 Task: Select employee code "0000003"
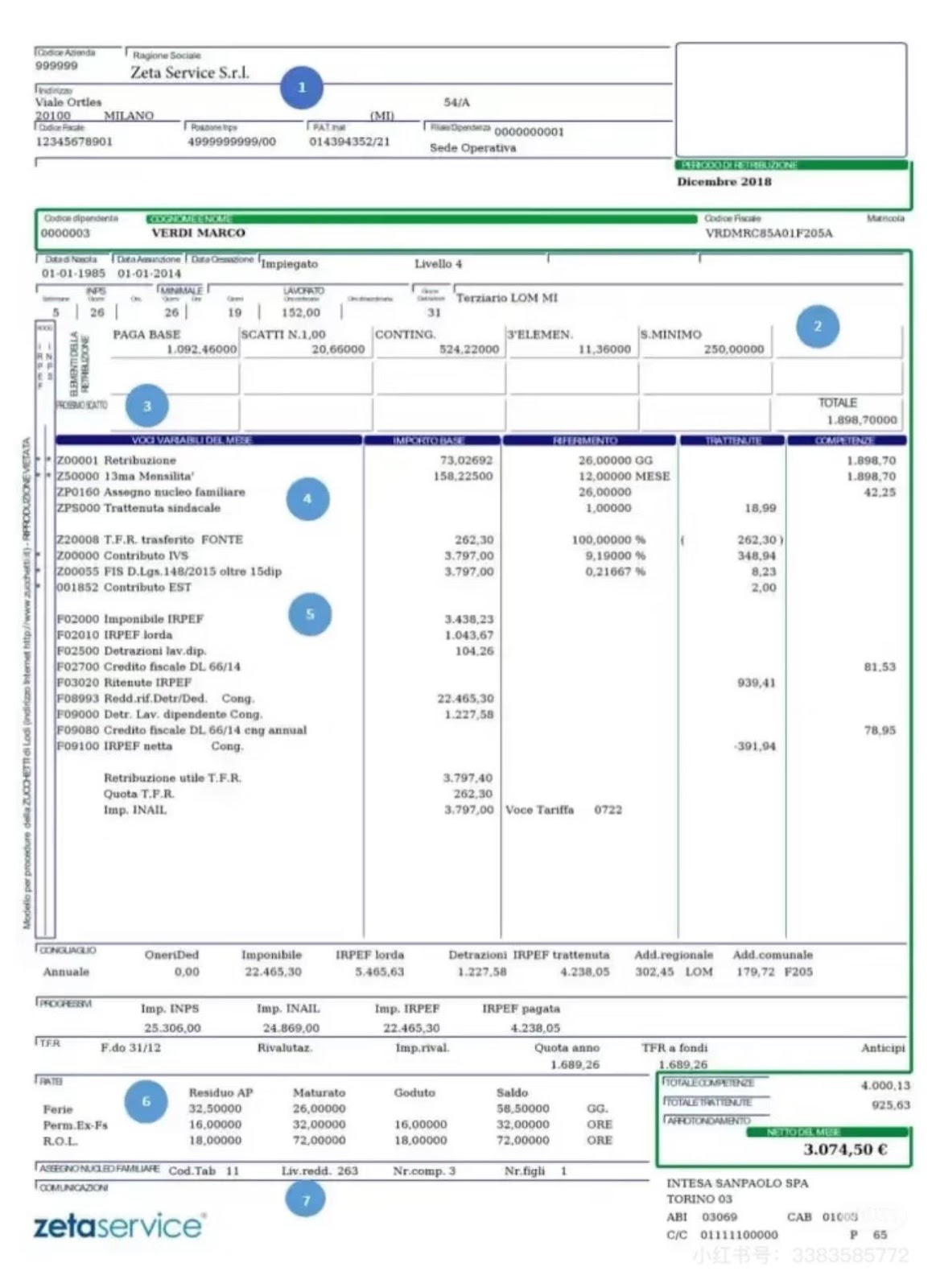65,233
